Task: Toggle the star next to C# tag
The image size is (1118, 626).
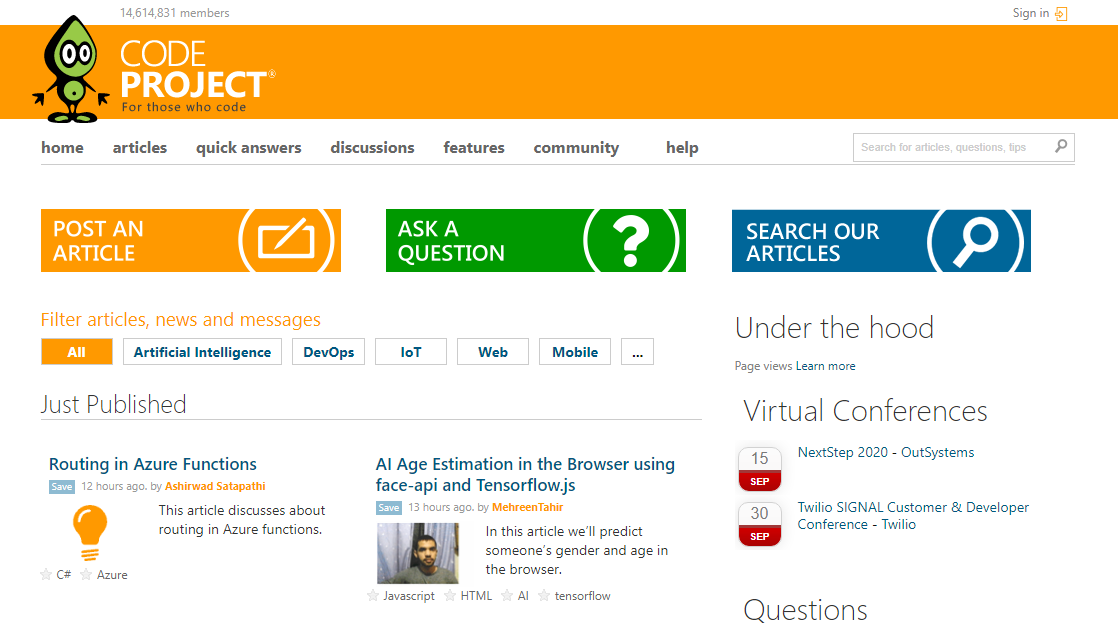Action: click(x=46, y=575)
